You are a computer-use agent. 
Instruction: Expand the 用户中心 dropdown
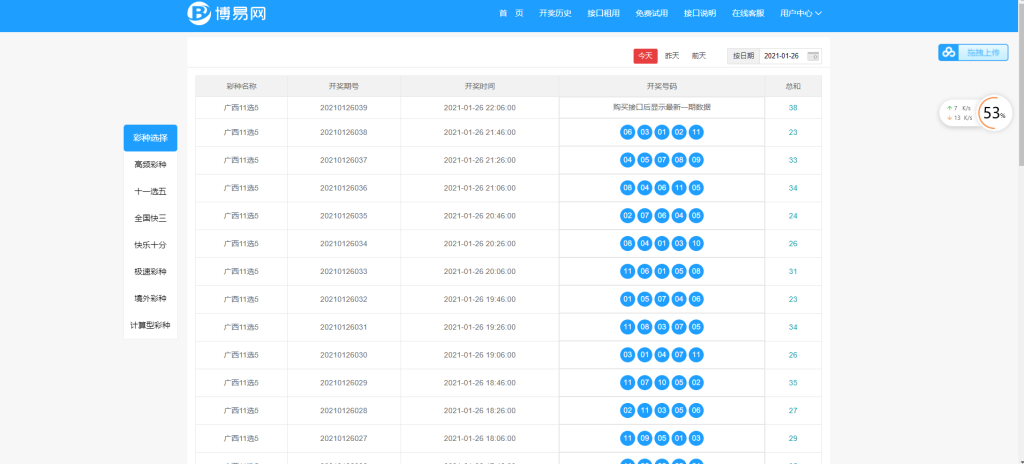tap(800, 14)
